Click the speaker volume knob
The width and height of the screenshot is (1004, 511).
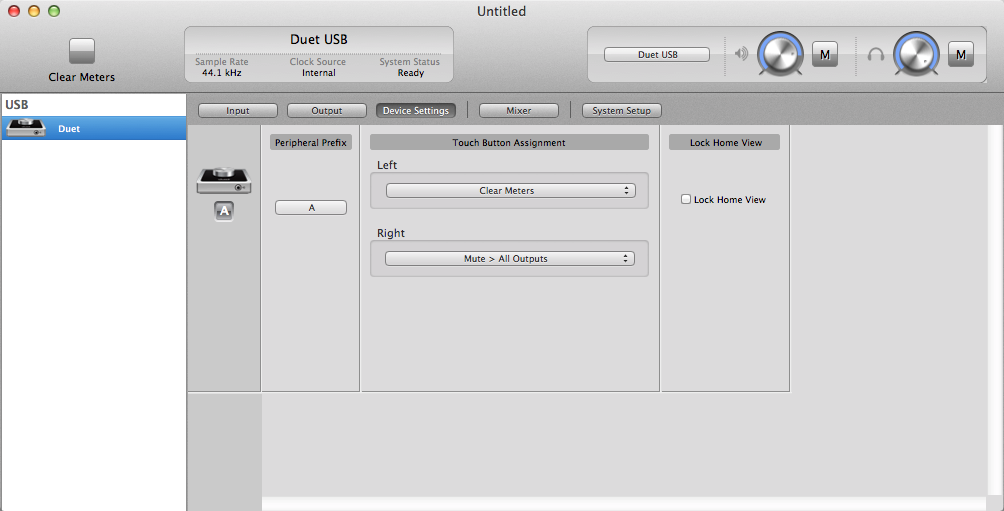tap(780, 54)
